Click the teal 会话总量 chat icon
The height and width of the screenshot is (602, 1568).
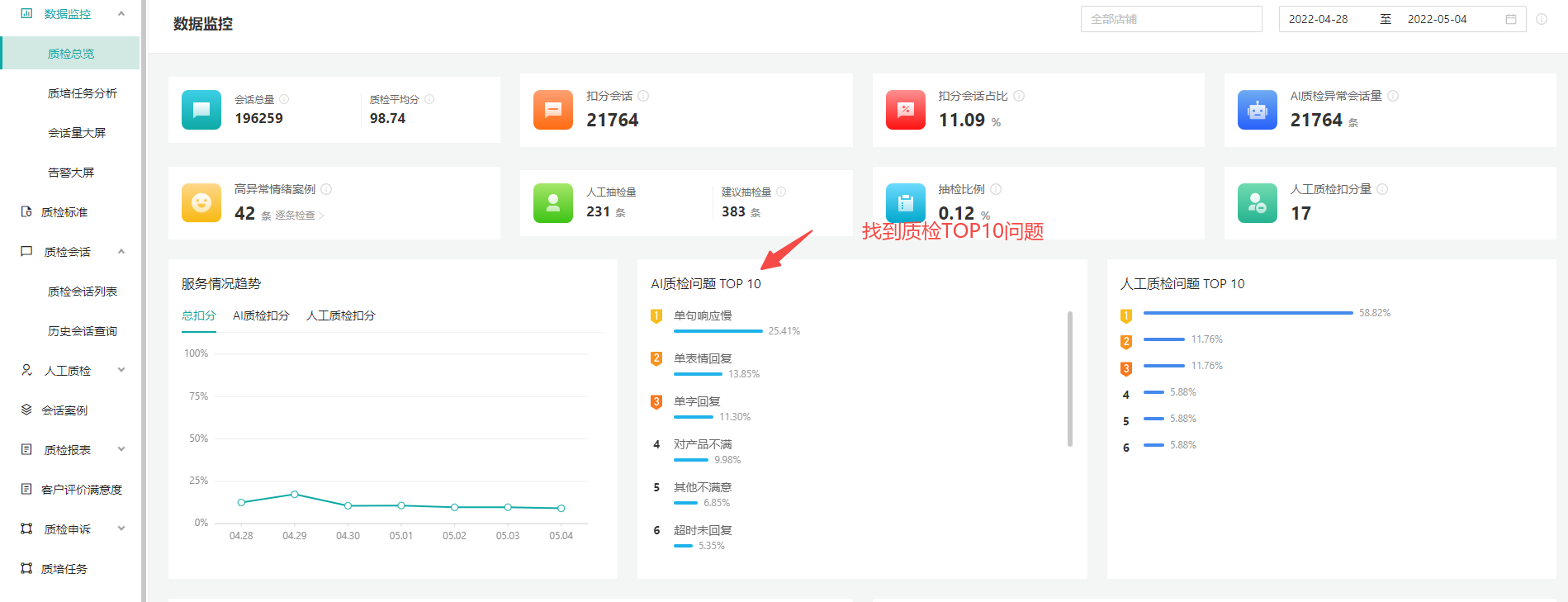click(201, 110)
